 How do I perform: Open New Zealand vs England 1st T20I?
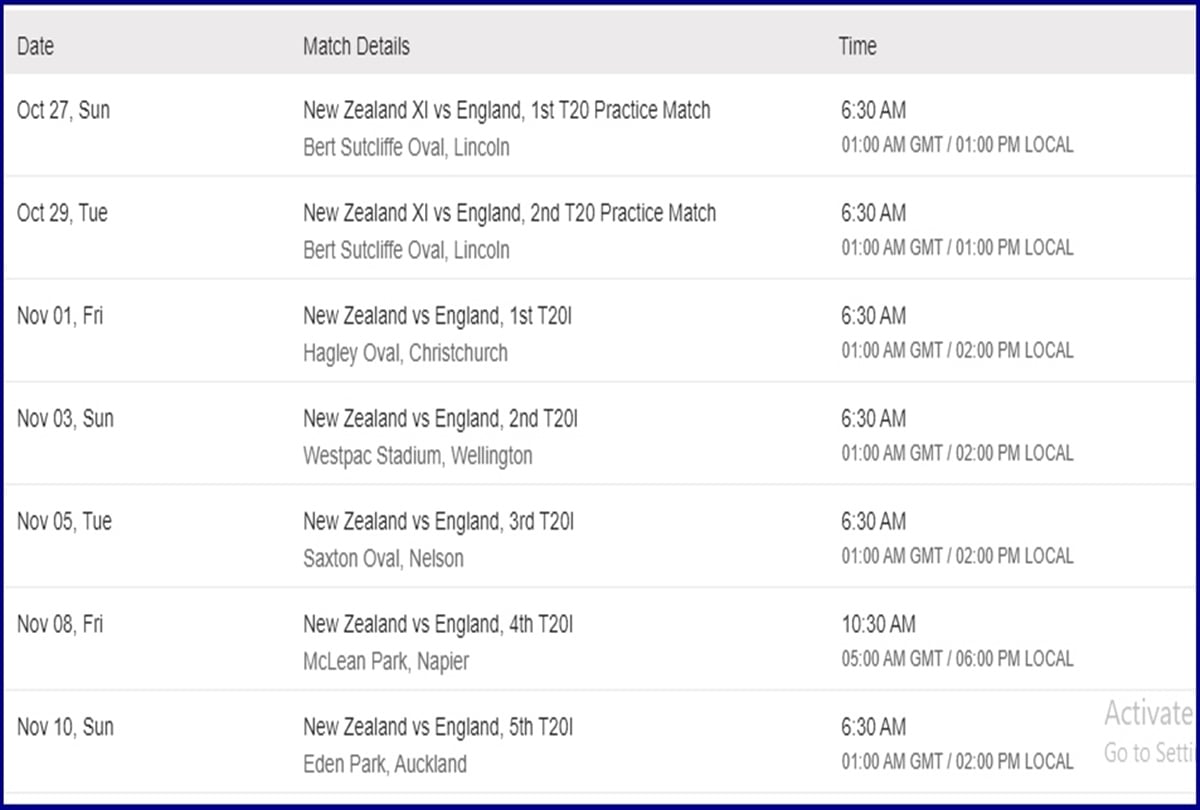pos(438,316)
